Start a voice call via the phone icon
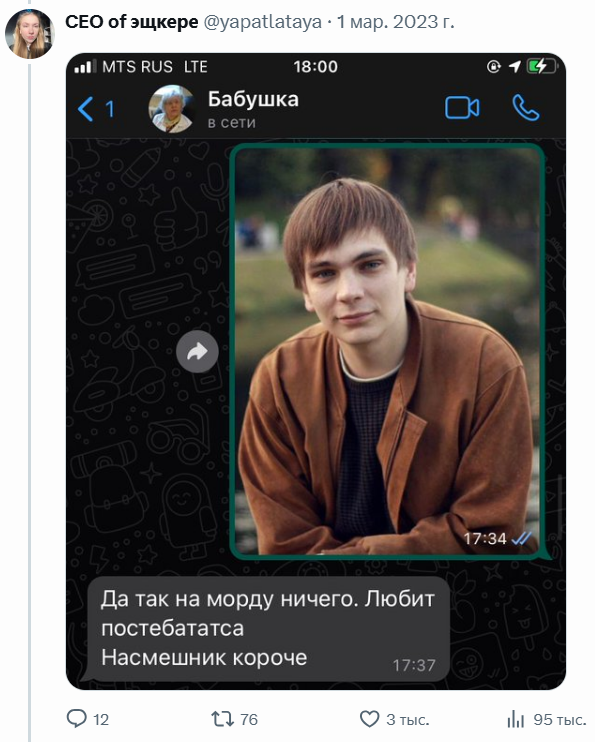Screen dimensions: 595x742 [x=525, y=108]
